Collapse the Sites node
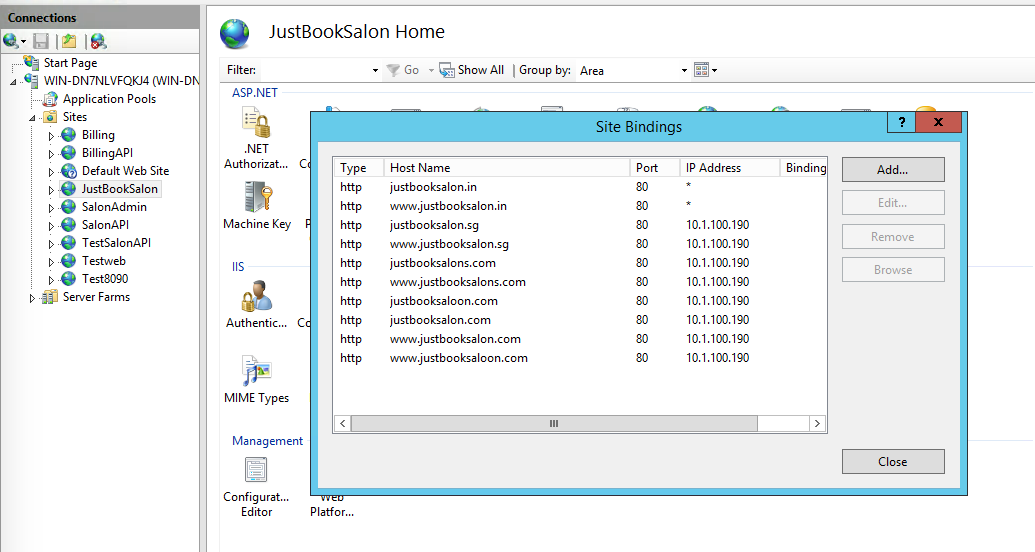Screen dimensions: 1035x552 32,118
